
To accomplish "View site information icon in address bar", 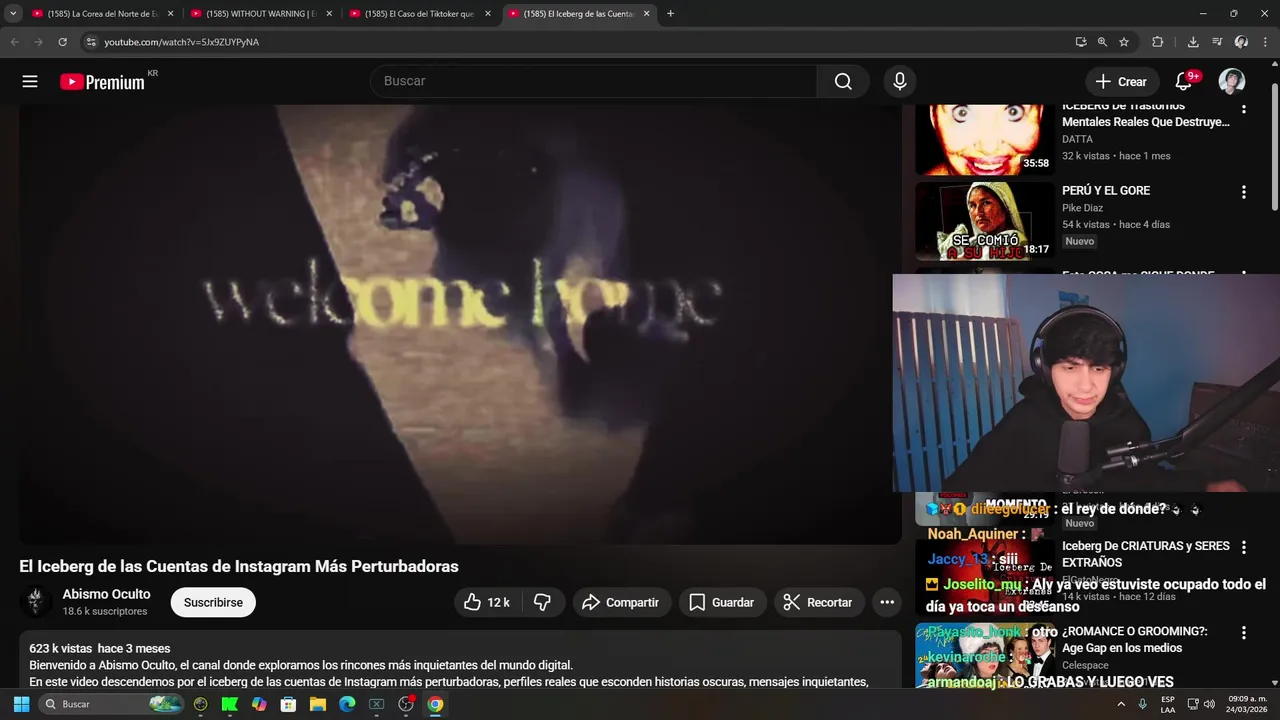I will pyautogui.click(x=91, y=42).
